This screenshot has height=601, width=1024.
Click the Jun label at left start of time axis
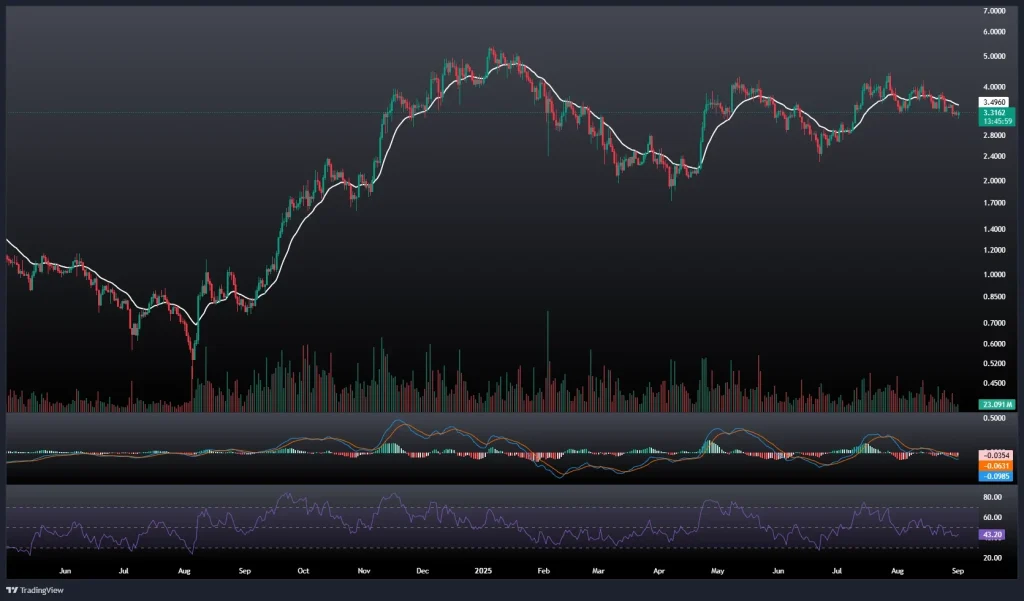66,570
